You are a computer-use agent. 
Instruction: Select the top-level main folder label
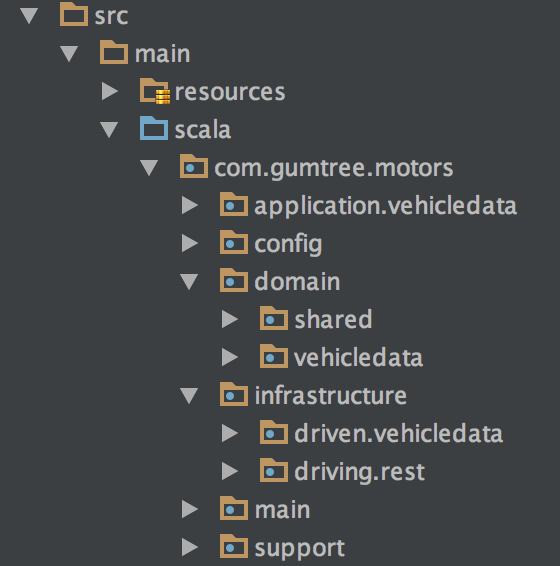(162, 54)
